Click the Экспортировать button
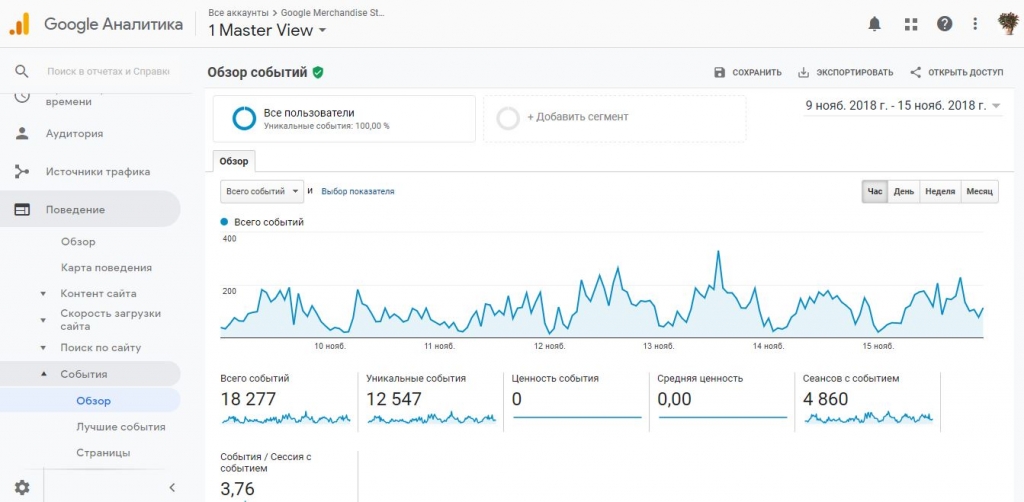 (x=846, y=72)
